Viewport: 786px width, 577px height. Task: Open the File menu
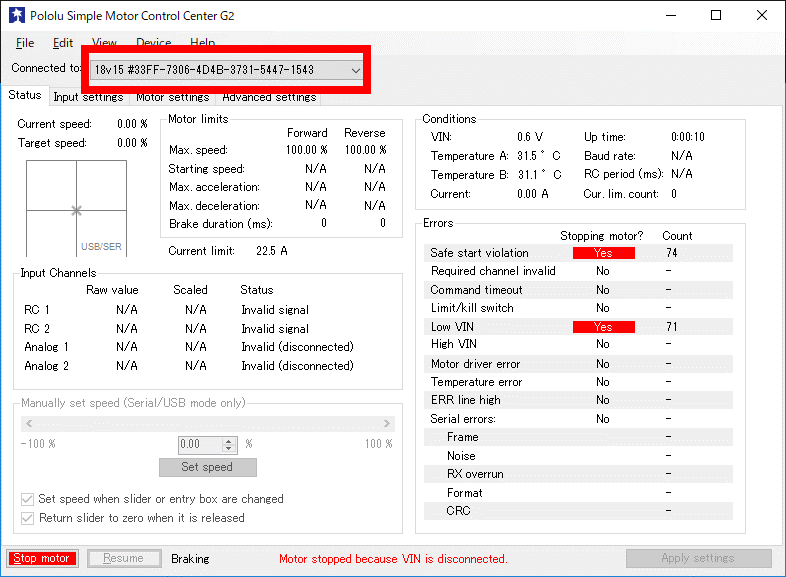25,43
